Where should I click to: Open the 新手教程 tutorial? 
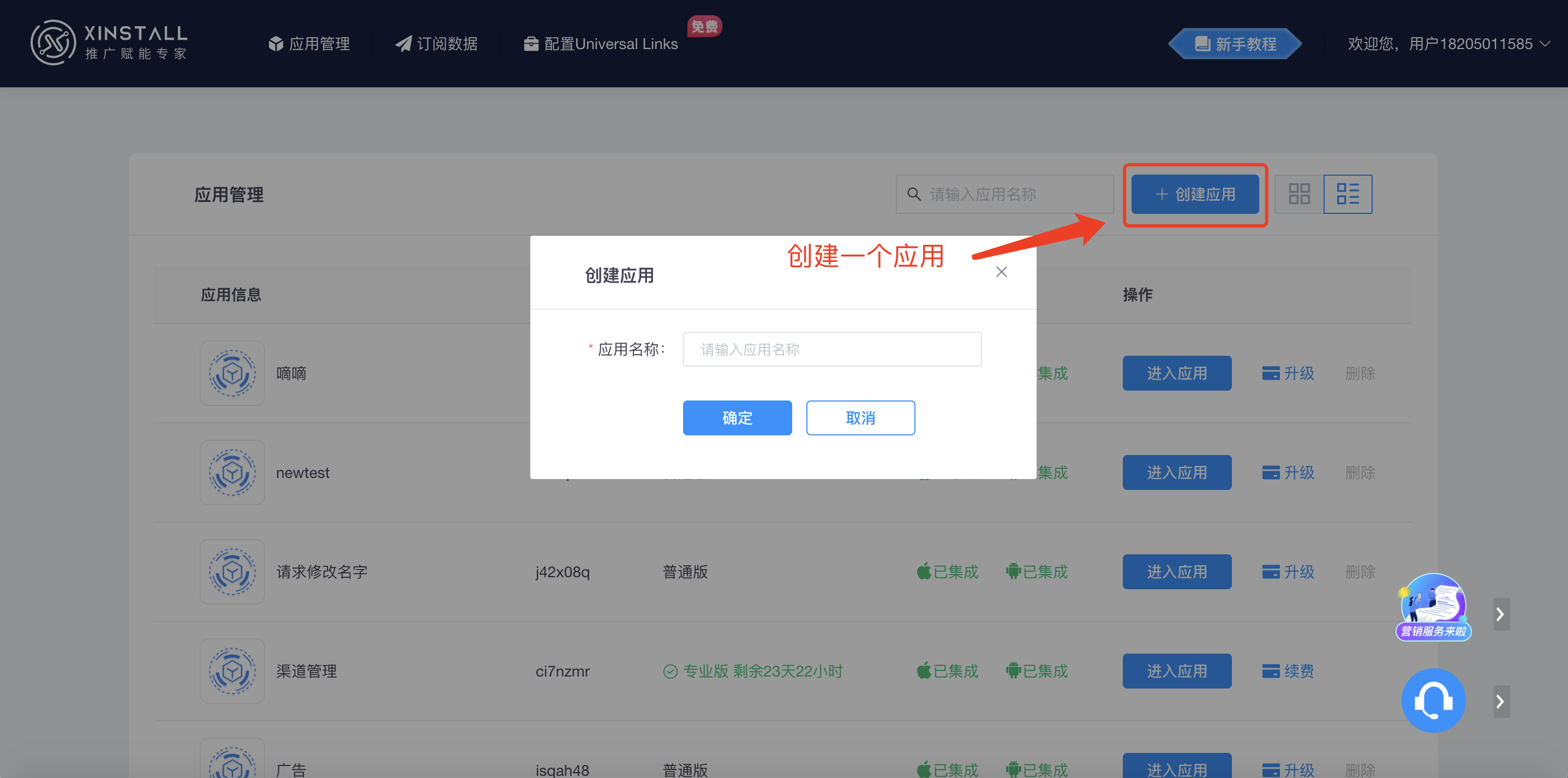tap(1235, 44)
